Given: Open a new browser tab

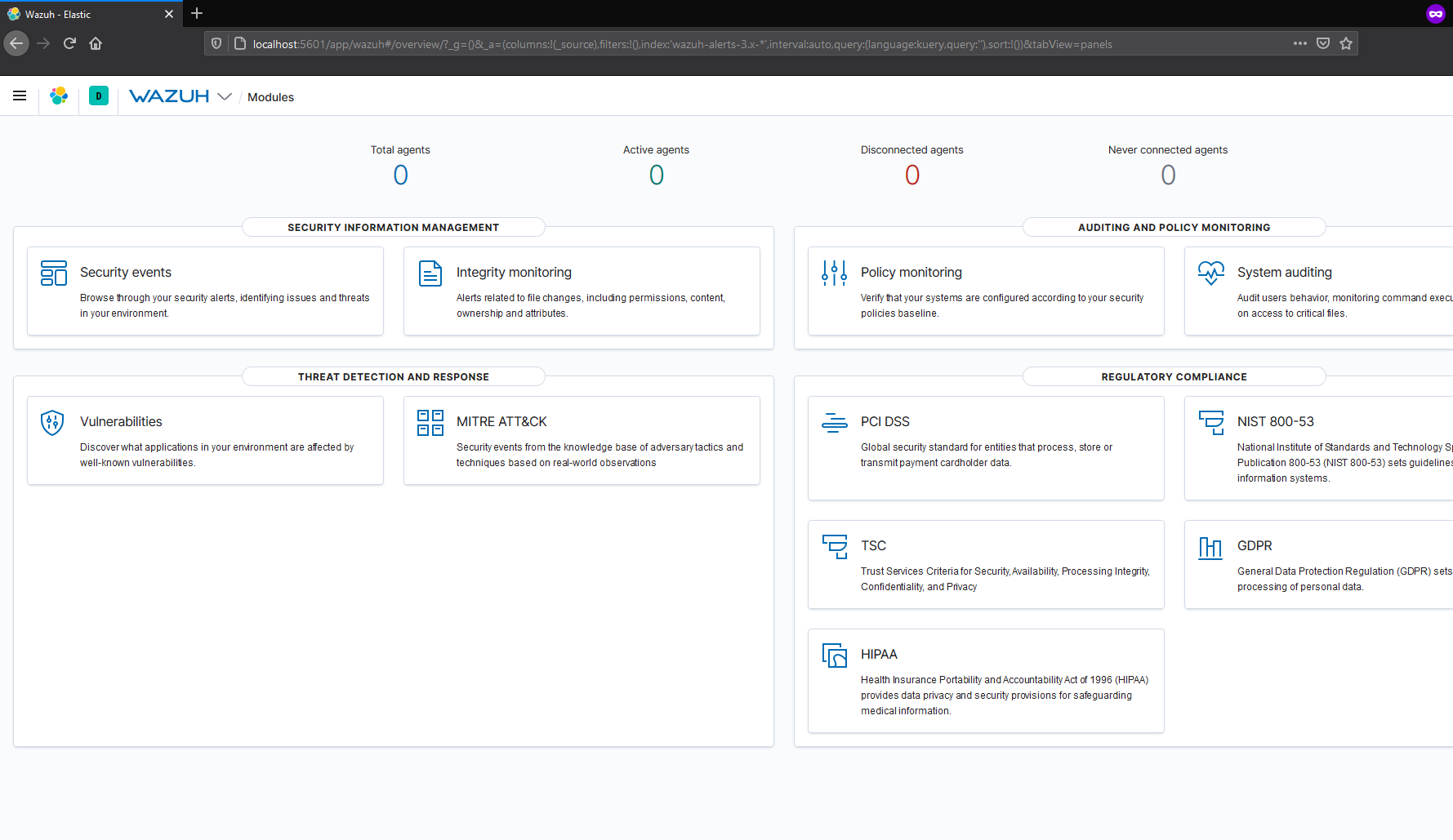Looking at the screenshot, I should point(197,13).
